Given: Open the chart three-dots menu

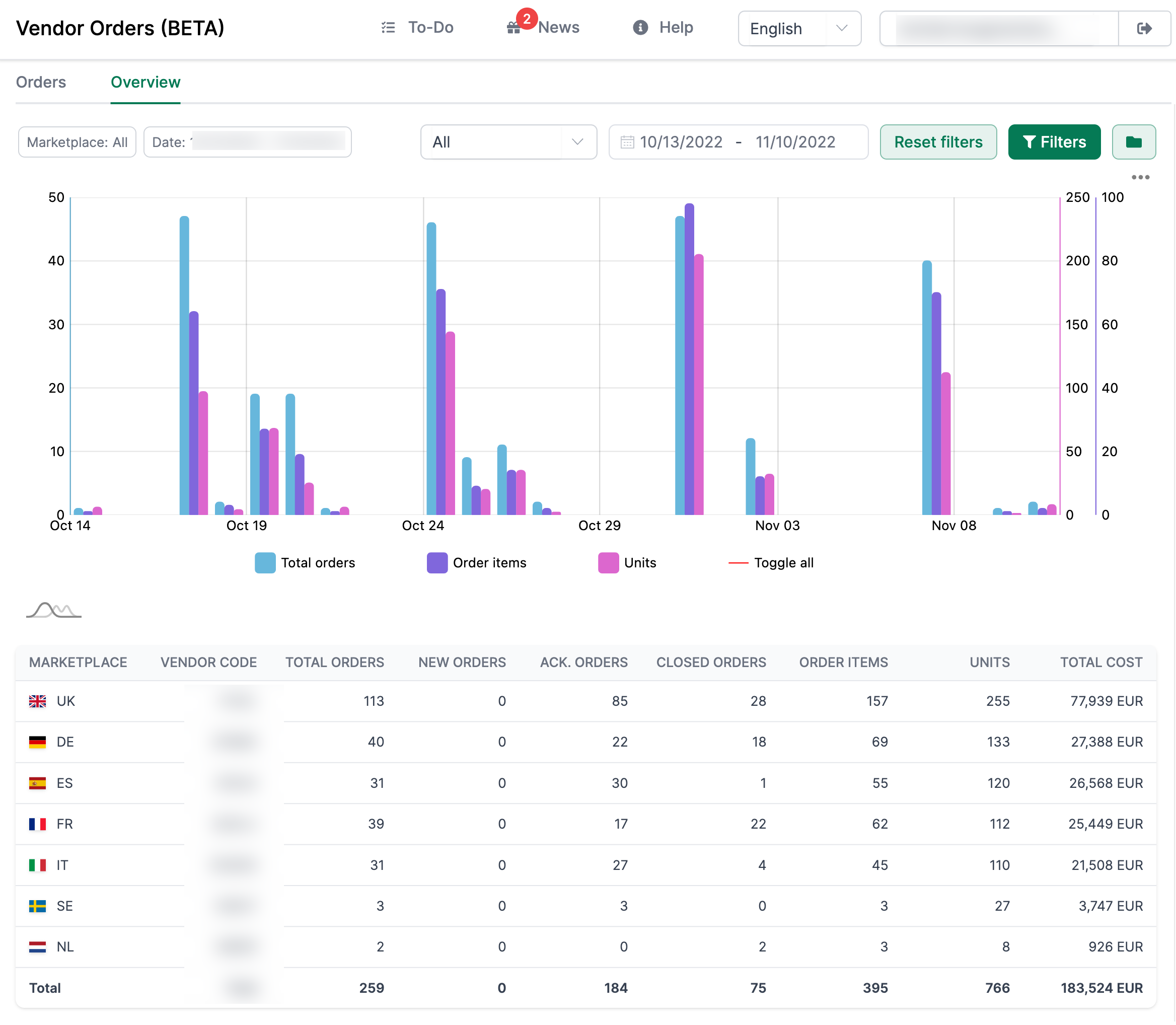Looking at the screenshot, I should pyautogui.click(x=1140, y=177).
